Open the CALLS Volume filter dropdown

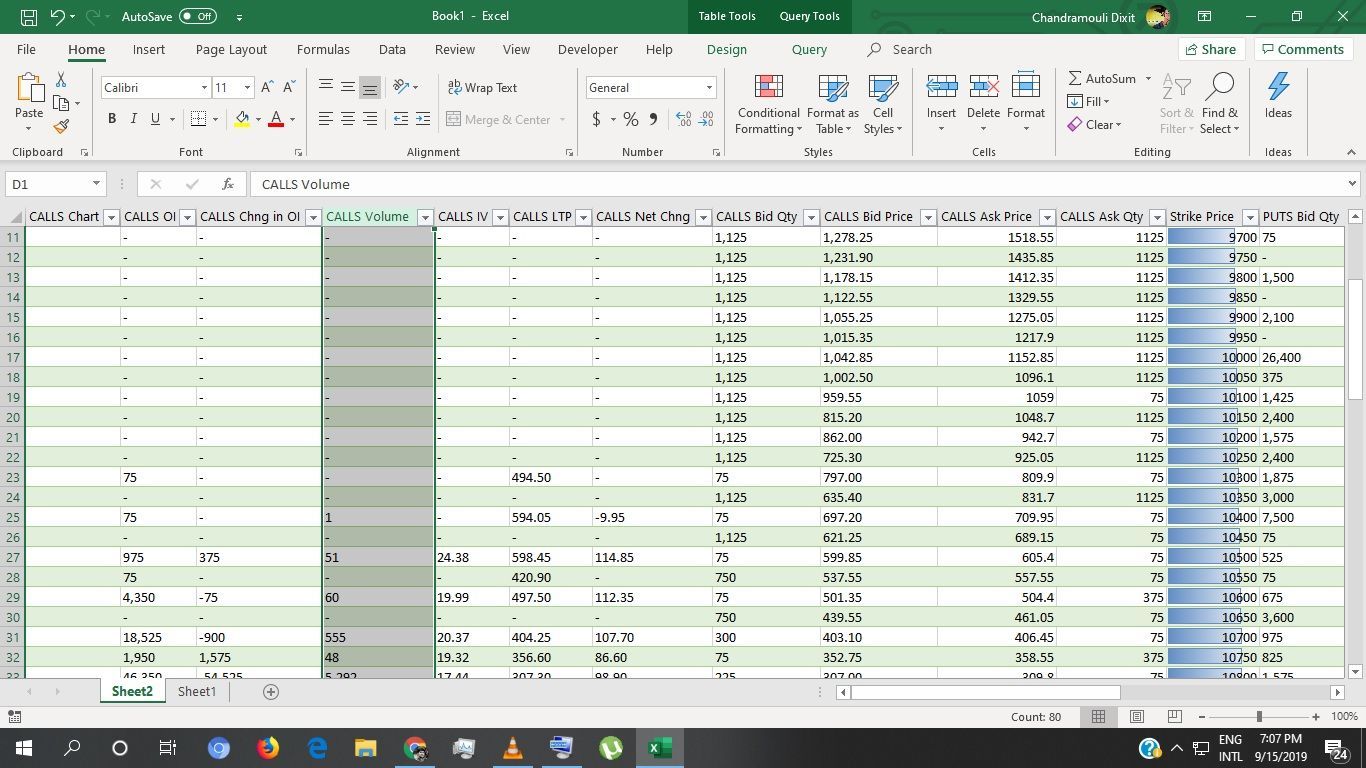coord(425,216)
